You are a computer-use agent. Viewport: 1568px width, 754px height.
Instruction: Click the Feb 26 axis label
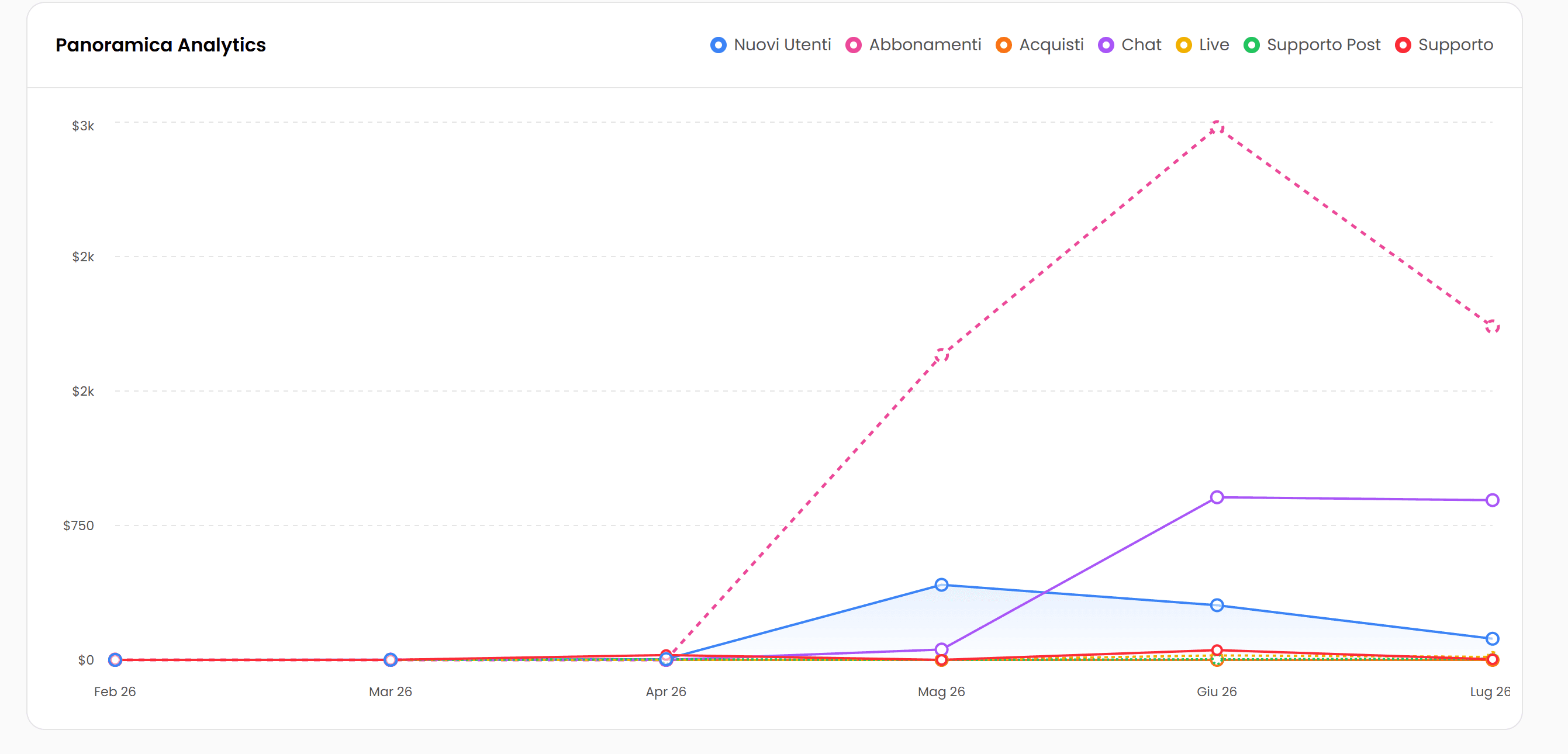115,691
